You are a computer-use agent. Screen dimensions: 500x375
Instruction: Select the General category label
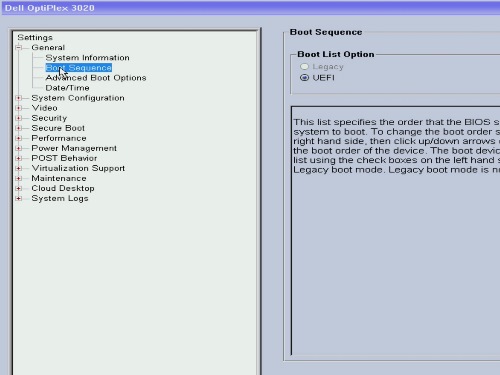click(48, 48)
